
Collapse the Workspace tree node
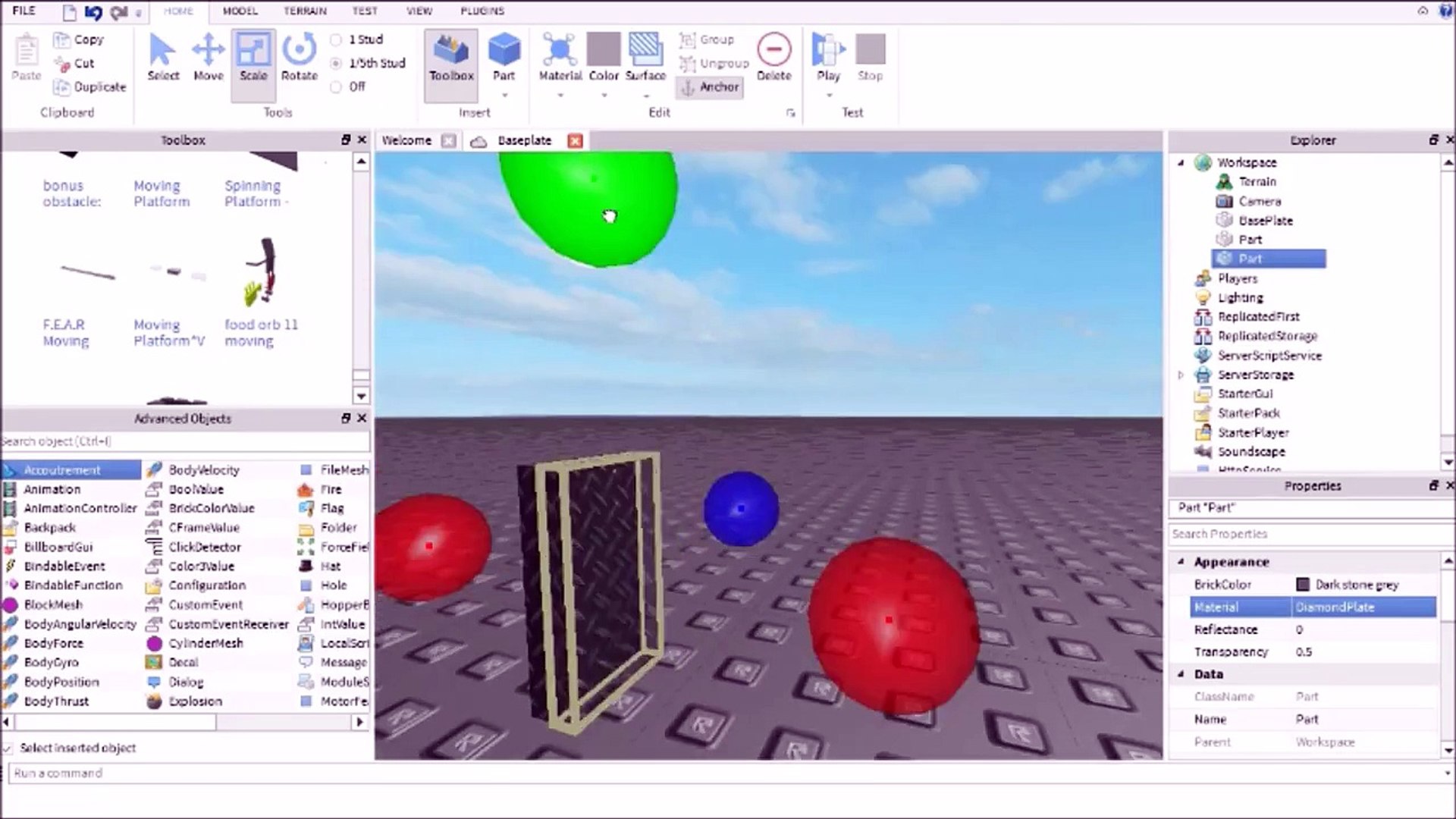point(1181,163)
